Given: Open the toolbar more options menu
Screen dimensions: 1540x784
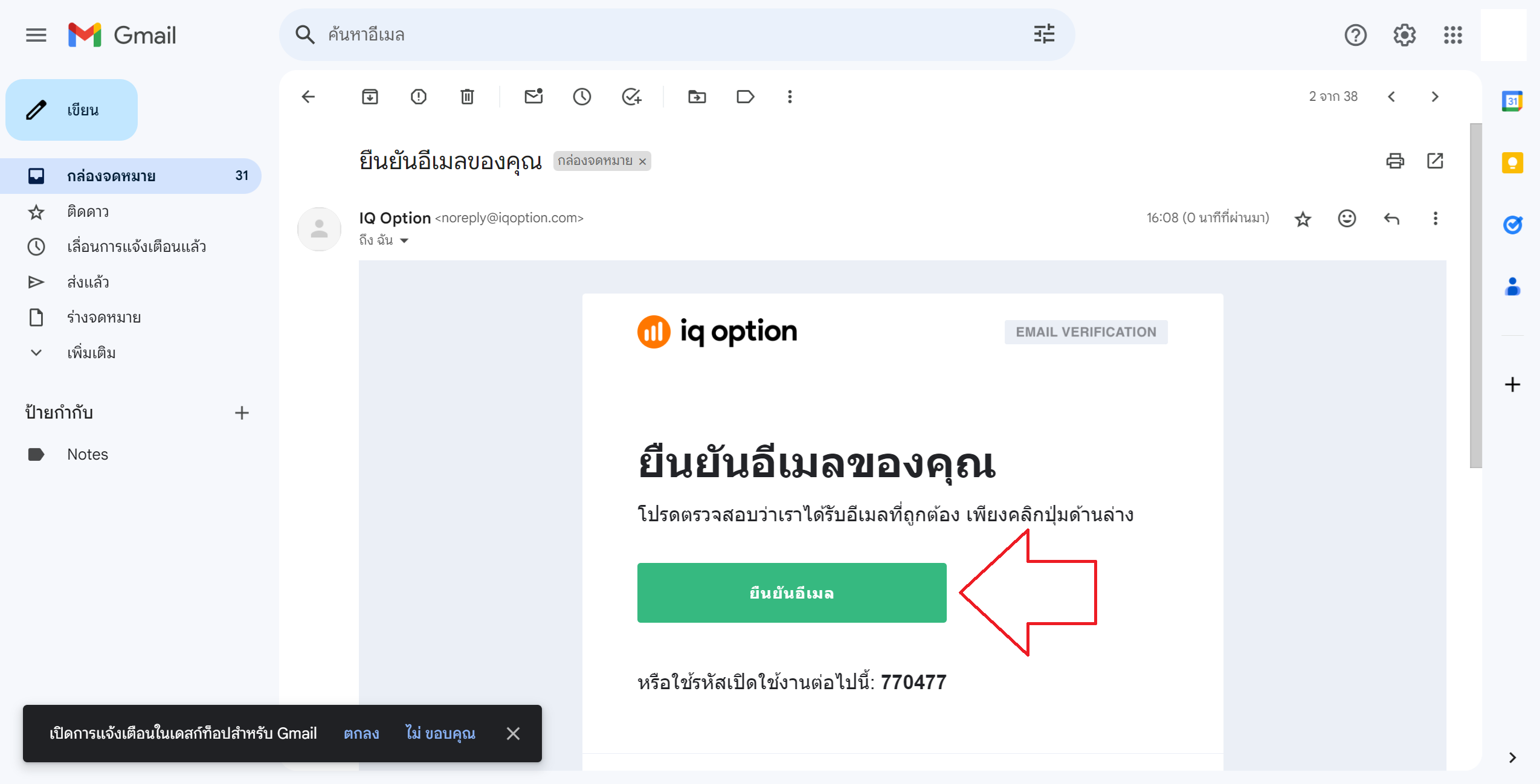Looking at the screenshot, I should click(x=790, y=97).
